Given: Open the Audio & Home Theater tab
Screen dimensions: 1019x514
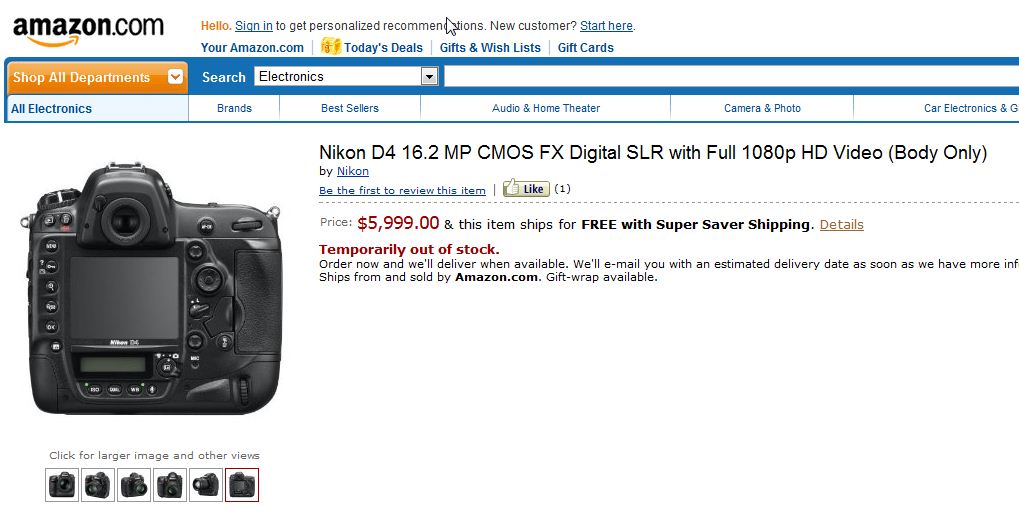Looking at the screenshot, I should pos(546,109).
